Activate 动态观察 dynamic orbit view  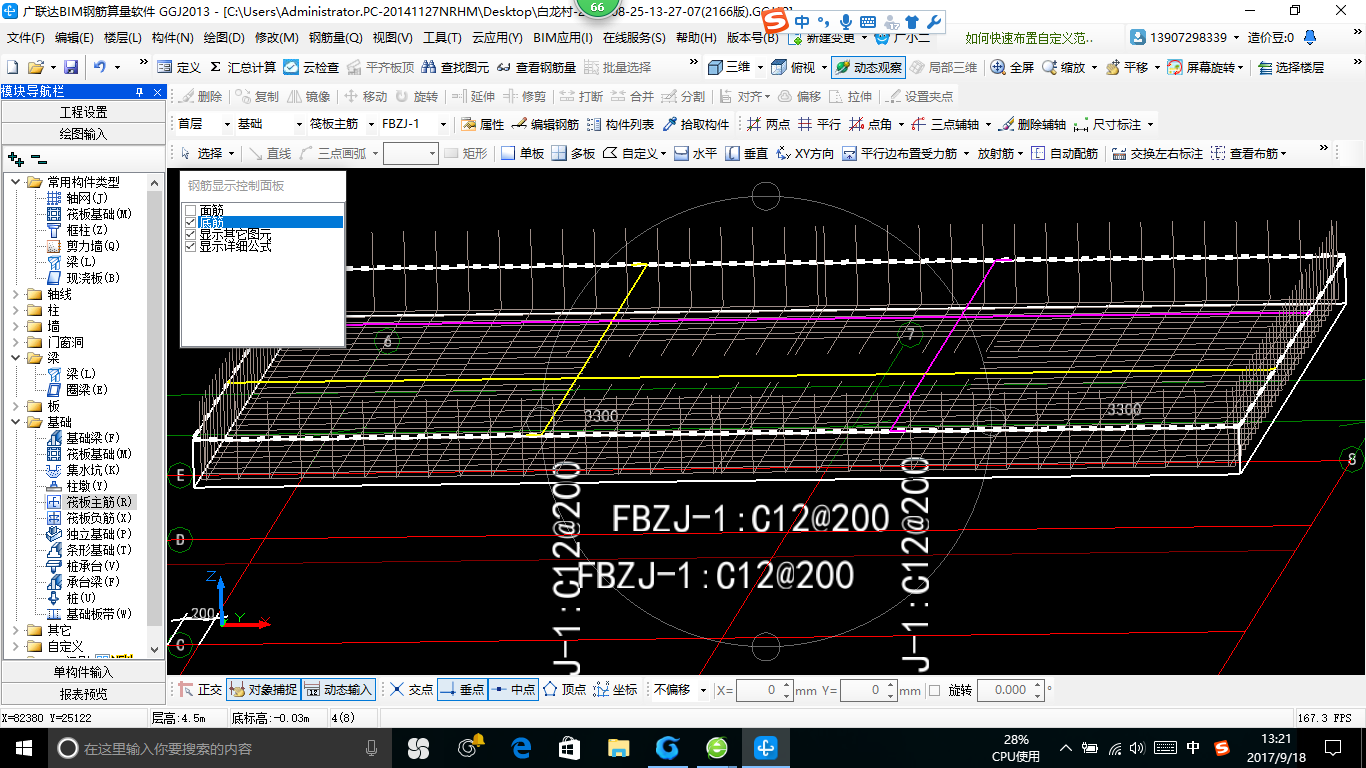(868, 67)
